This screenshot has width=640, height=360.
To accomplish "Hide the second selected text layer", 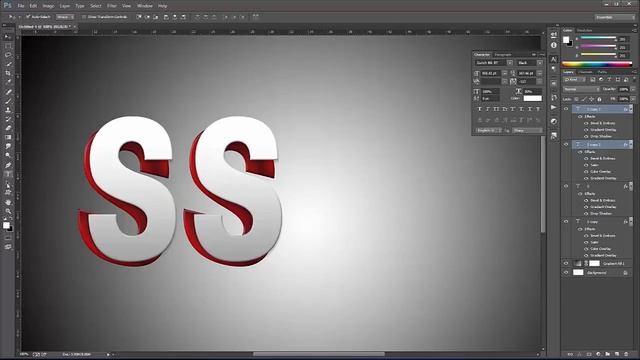I will point(566,144).
